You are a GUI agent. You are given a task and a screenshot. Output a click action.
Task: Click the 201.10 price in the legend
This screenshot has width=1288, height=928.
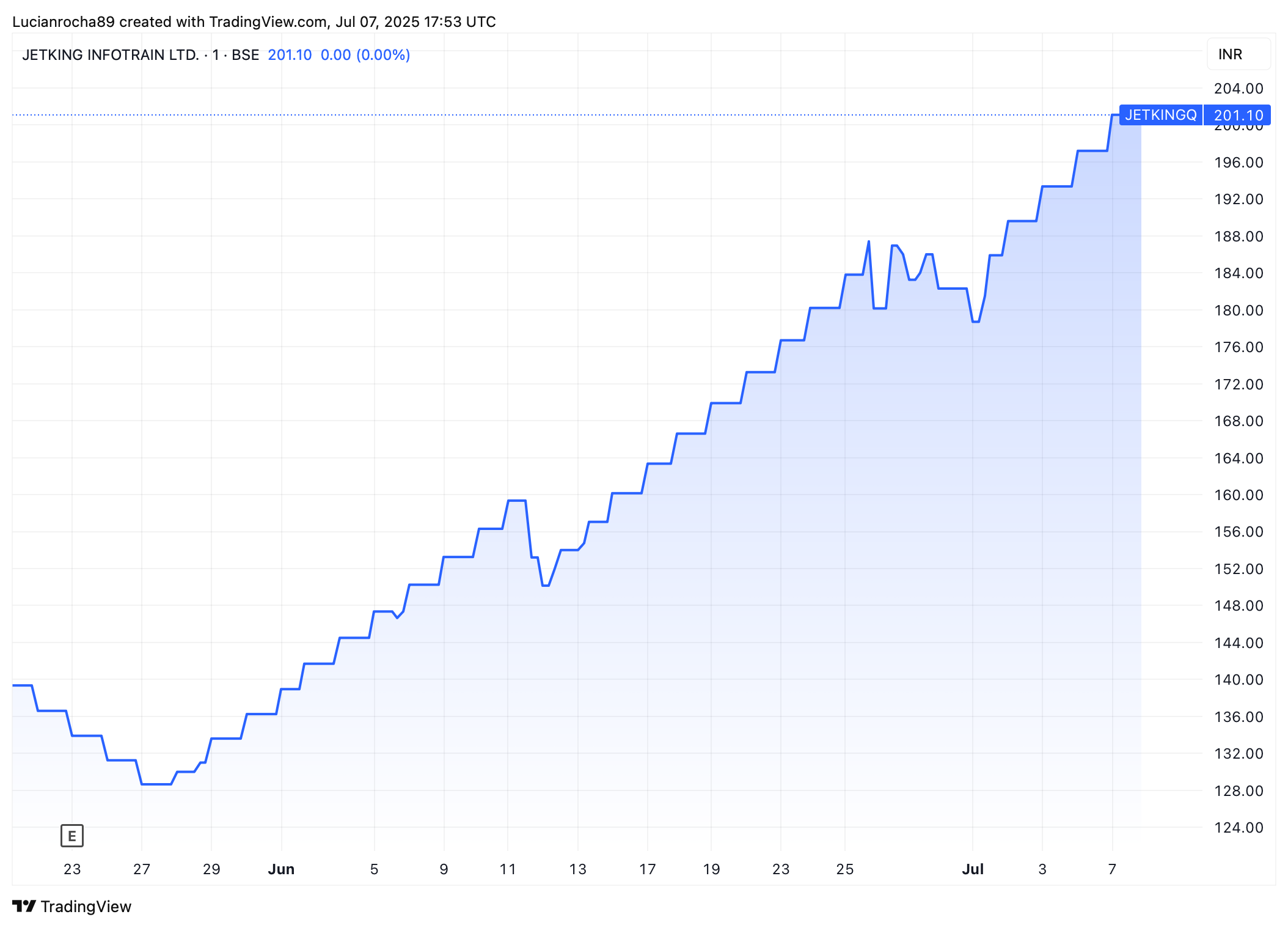[290, 55]
